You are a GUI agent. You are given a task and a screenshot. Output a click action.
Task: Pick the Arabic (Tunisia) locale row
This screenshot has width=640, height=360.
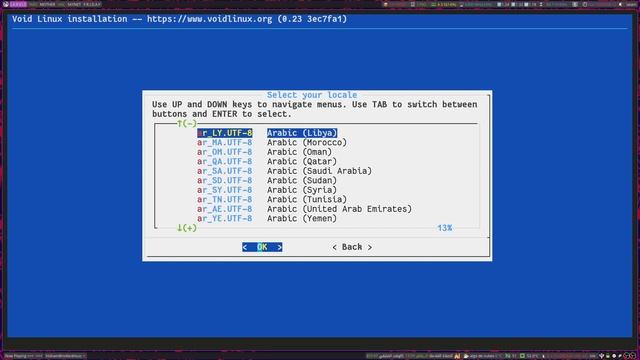pos(272,199)
